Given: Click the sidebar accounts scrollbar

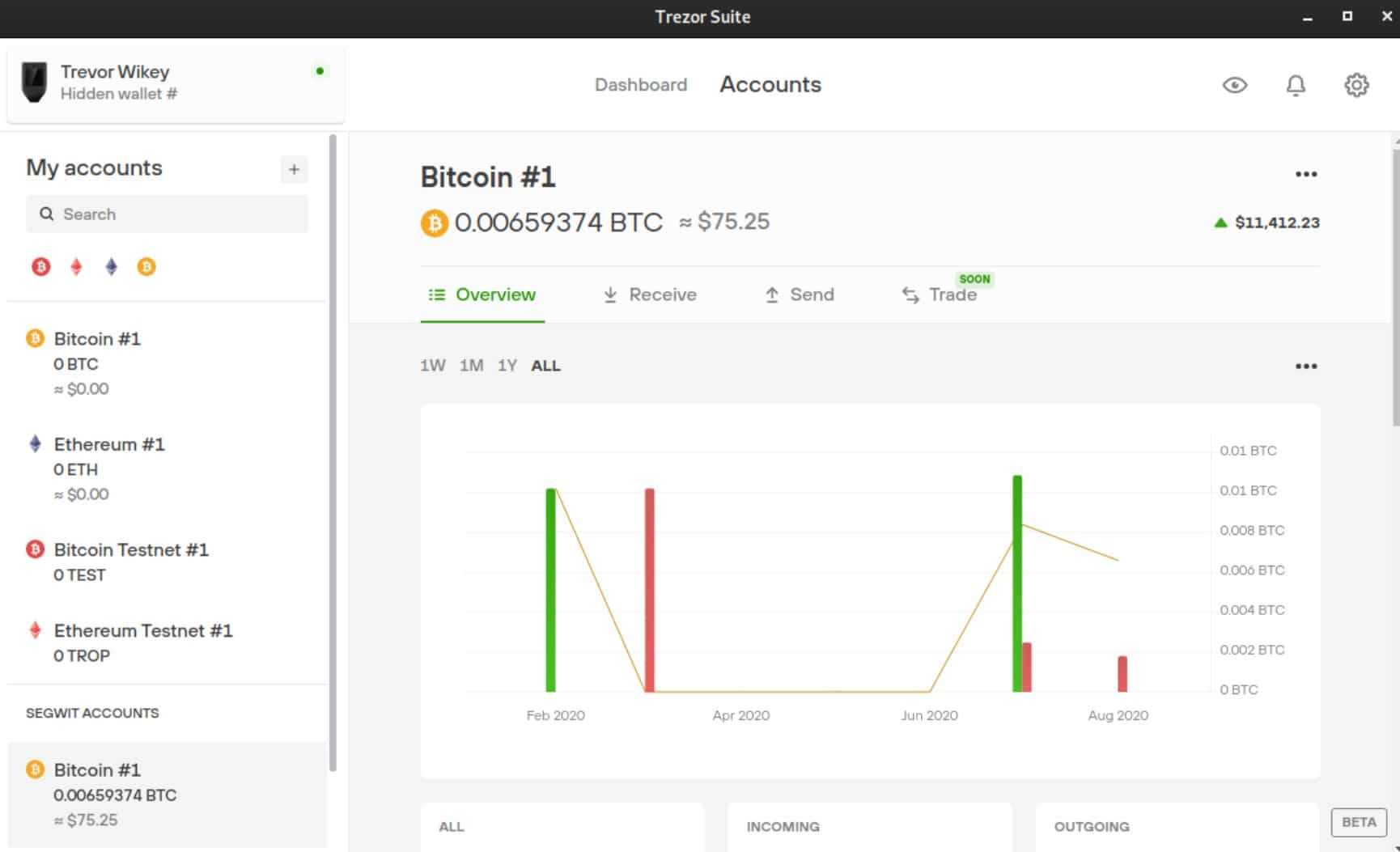Looking at the screenshot, I should (333, 453).
